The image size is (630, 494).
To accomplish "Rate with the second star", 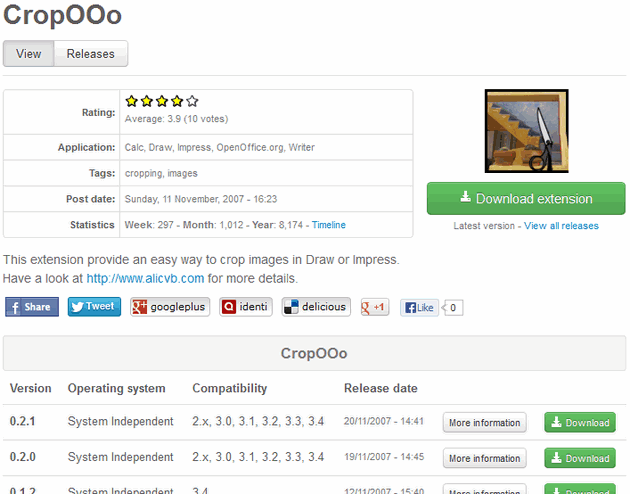I will click(147, 101).
